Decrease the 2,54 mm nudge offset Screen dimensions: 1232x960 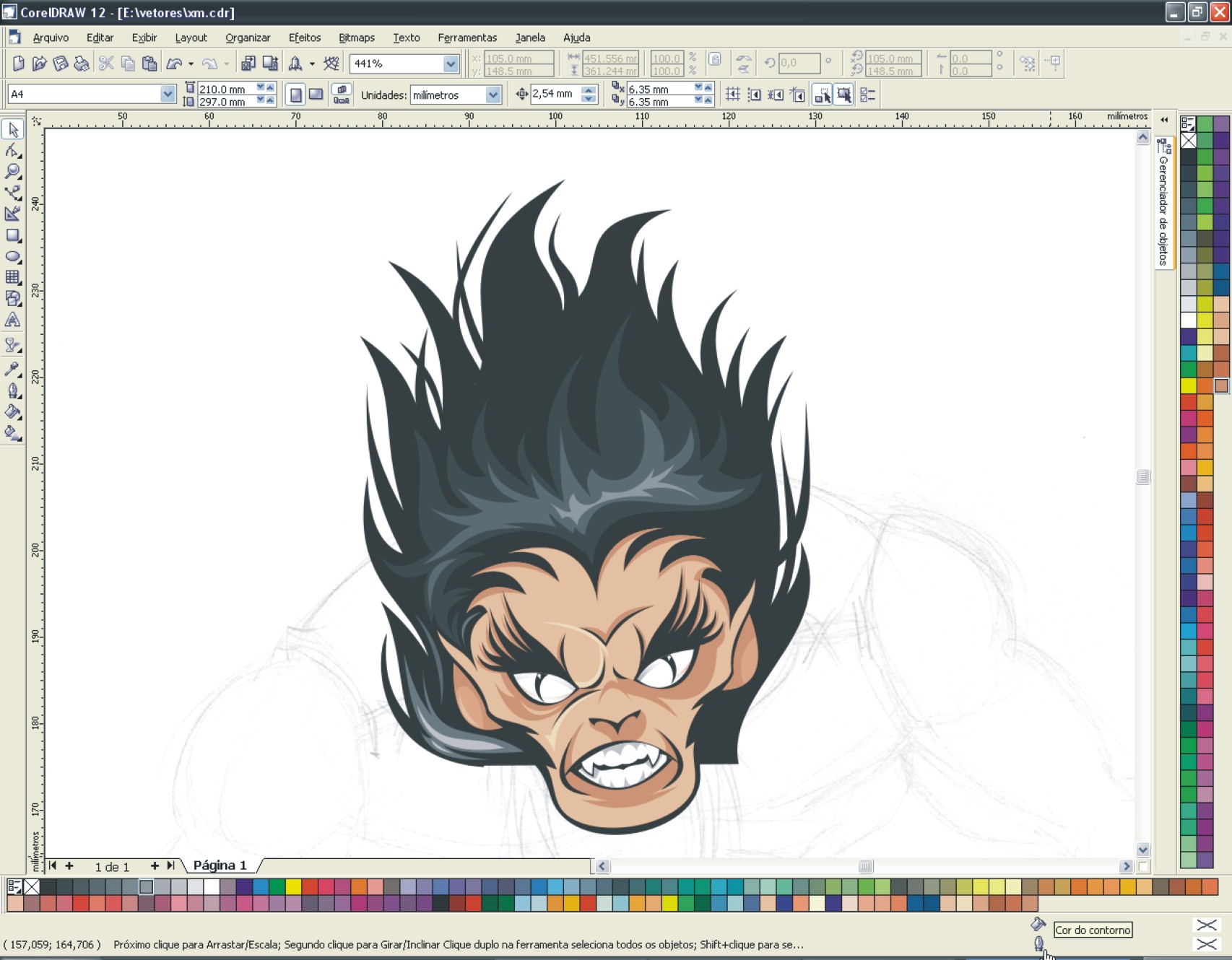click(x=589, y=99)
